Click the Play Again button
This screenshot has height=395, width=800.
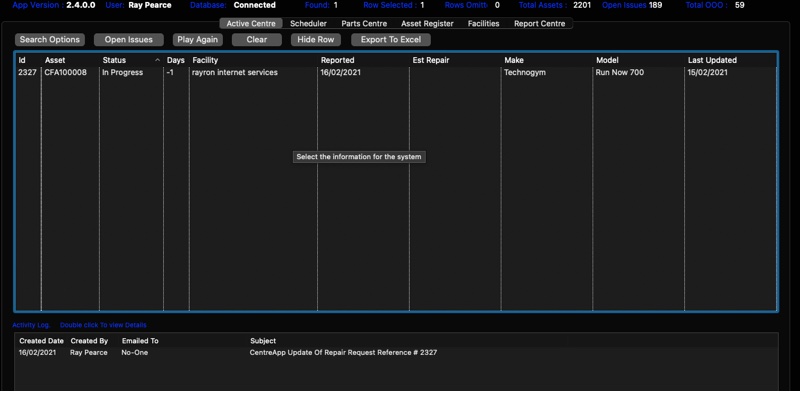point(197,40)
